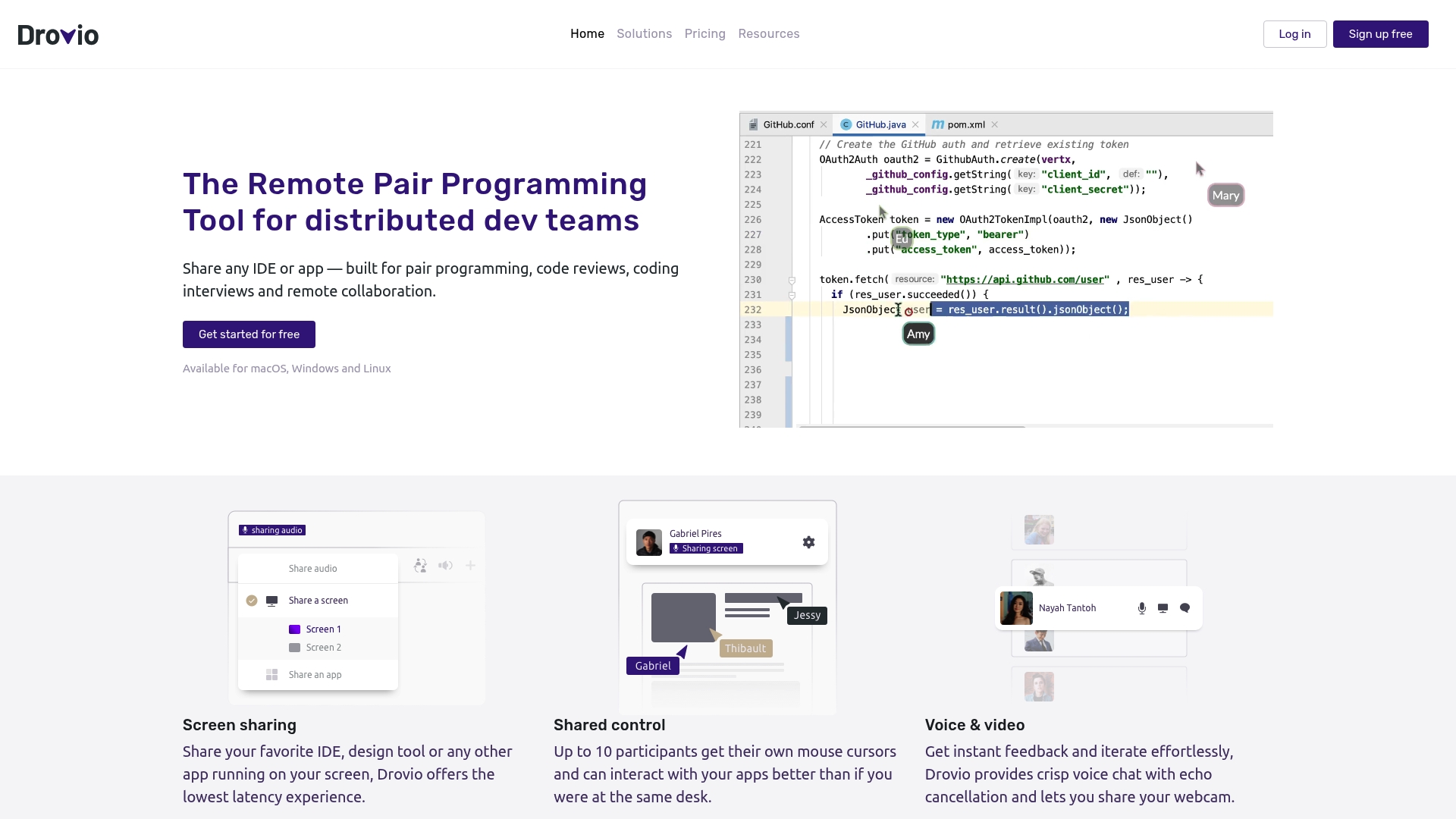Click Nayah Tantoh's avatar thumbnail
Image resolution: width=1456 pixels, height=819 pixels.
click(x=1016, y=608)
